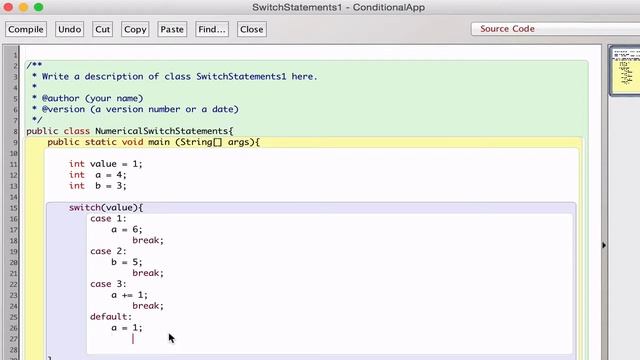Click the 'a += 1;' statement

coord(129,295)
